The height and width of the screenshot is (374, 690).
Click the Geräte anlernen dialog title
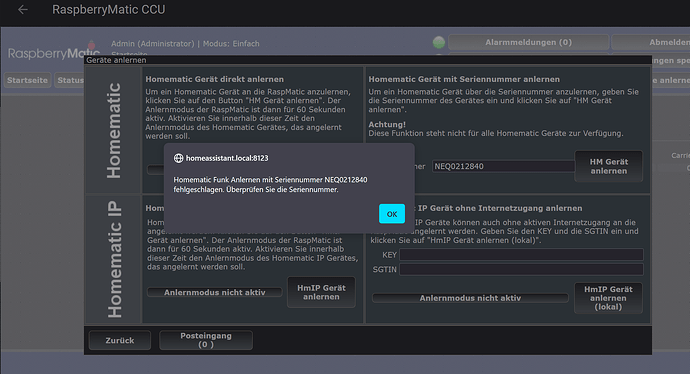click(x=116, y=60)
